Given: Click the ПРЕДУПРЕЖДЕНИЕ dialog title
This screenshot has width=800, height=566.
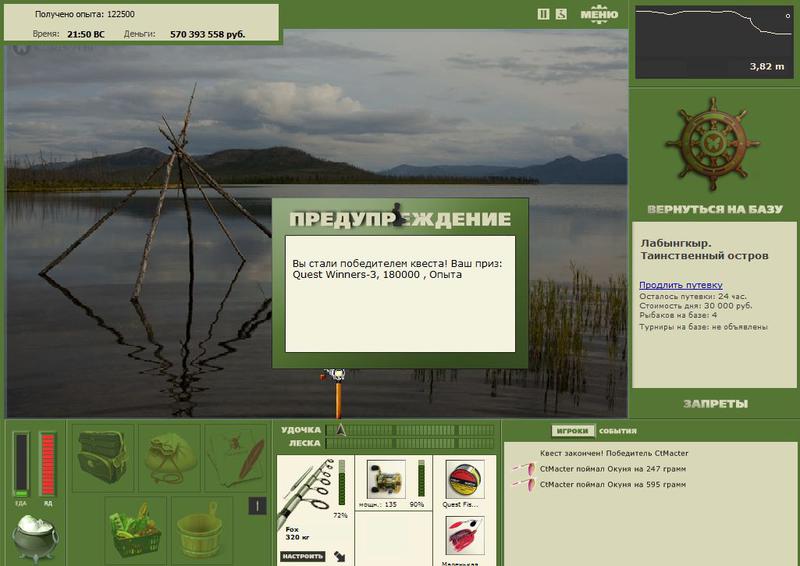Looking at the screenshot, I should point(400,218).
